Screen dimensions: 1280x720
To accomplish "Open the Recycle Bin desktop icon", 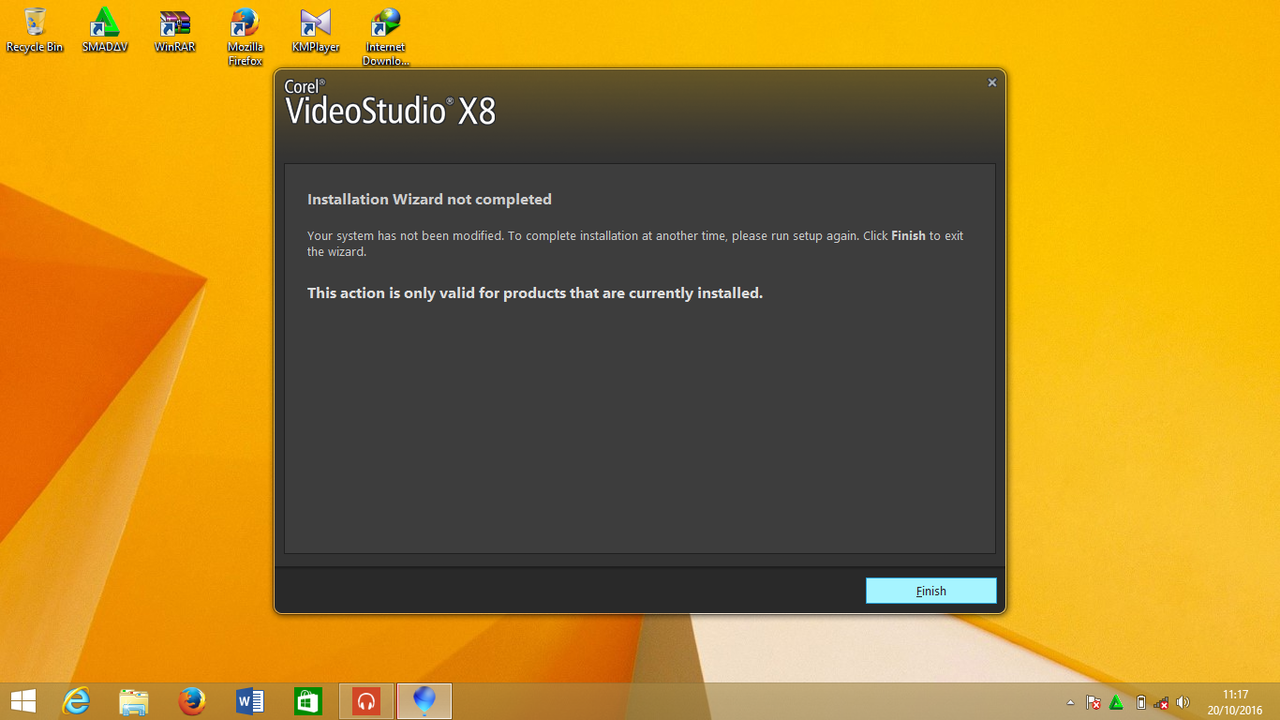I will 35,30.
